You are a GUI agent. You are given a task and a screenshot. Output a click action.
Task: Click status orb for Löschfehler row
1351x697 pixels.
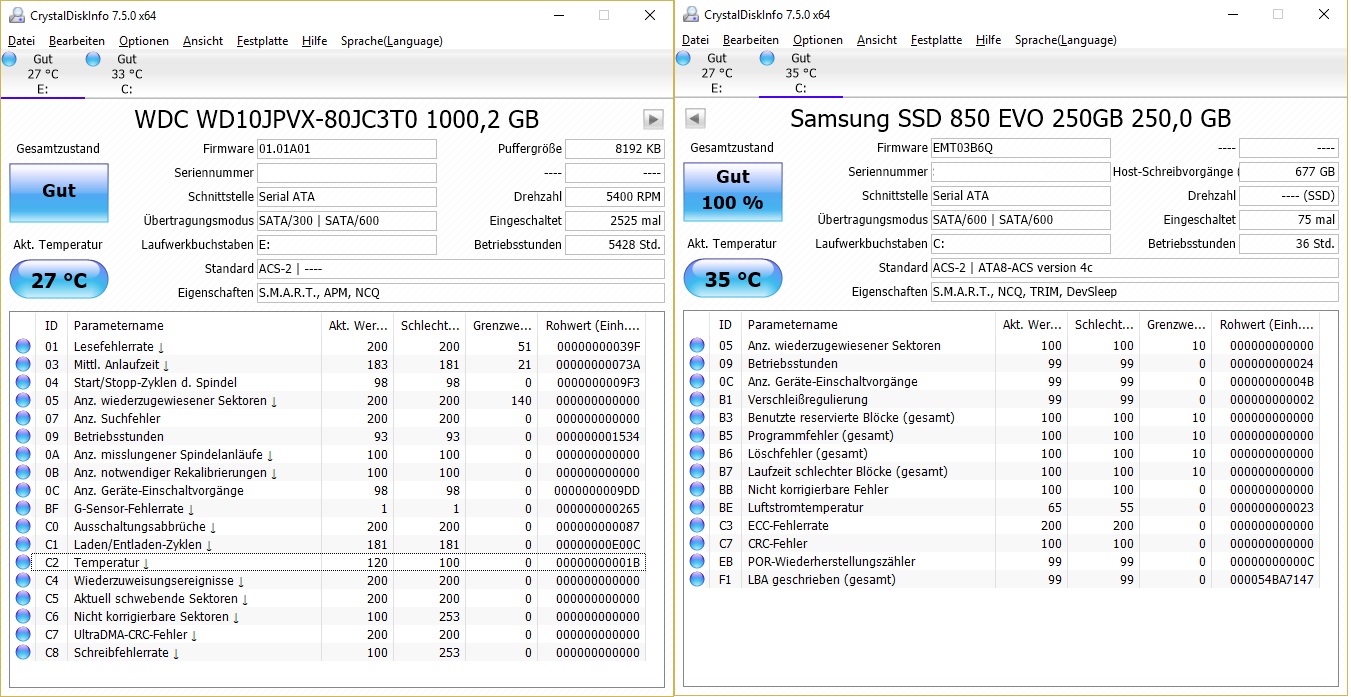[x=697, y=454]
